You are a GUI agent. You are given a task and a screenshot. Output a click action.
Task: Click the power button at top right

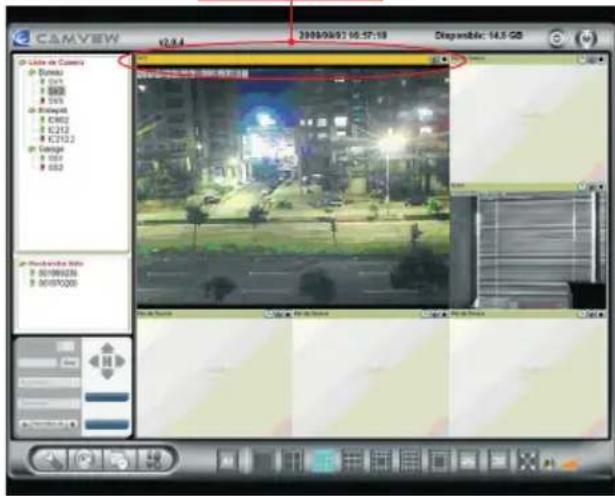click(x=586, y=38)
